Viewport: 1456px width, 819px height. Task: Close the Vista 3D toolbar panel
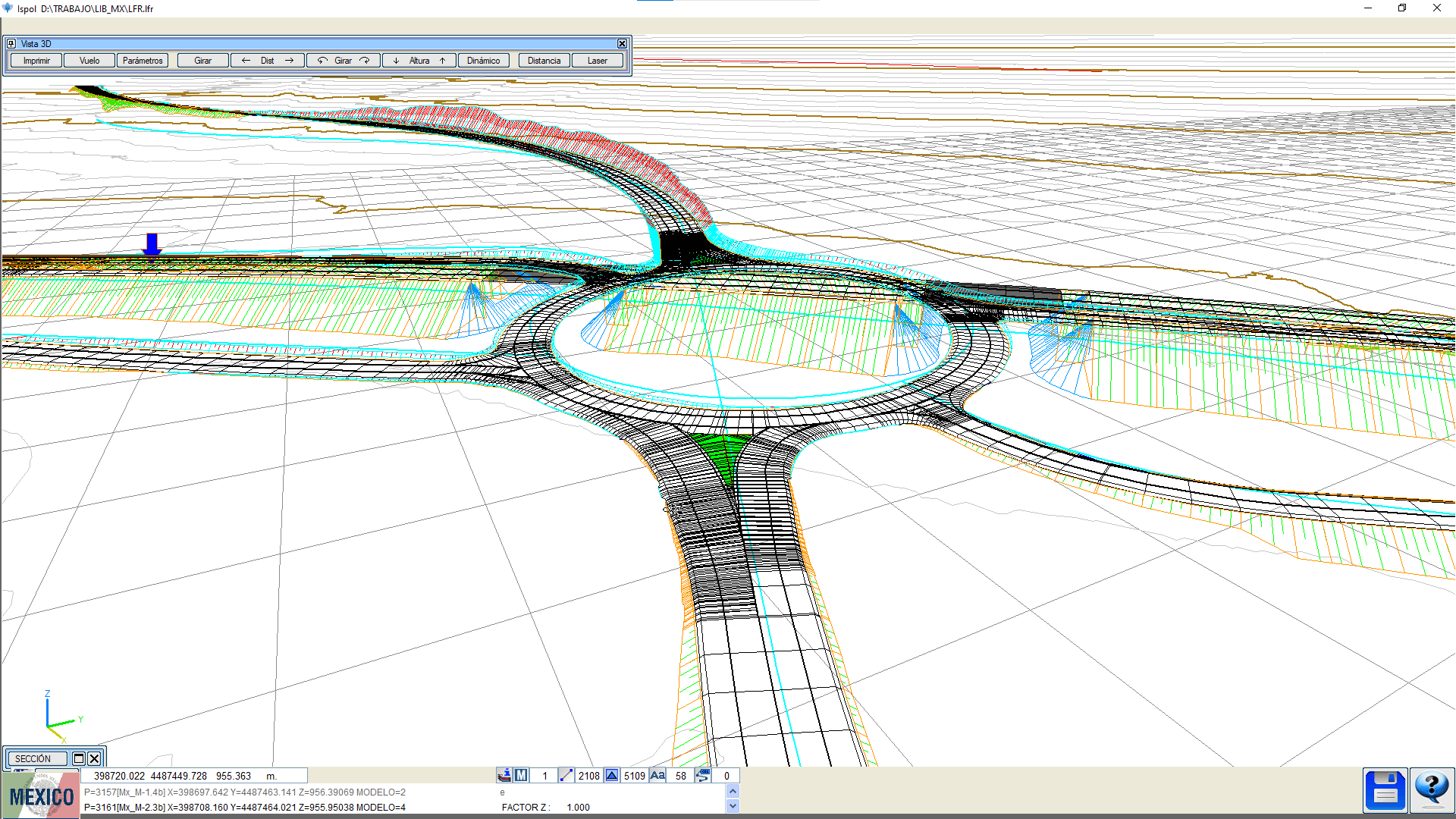(622, 44)
